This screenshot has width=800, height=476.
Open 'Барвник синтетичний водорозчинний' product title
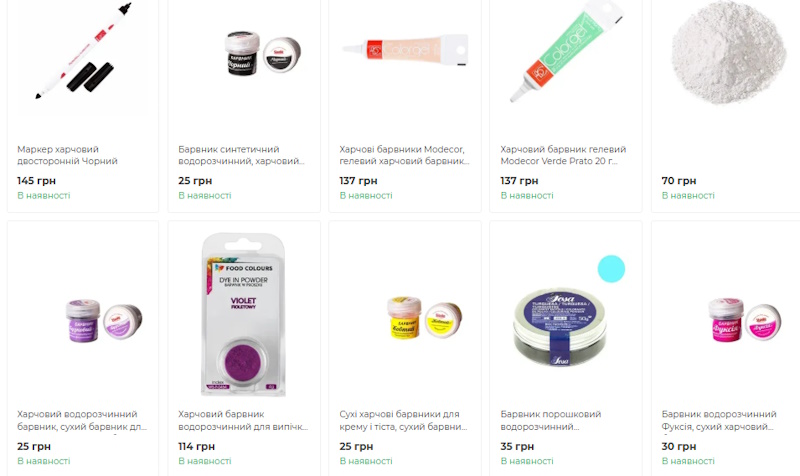[241, 155]
